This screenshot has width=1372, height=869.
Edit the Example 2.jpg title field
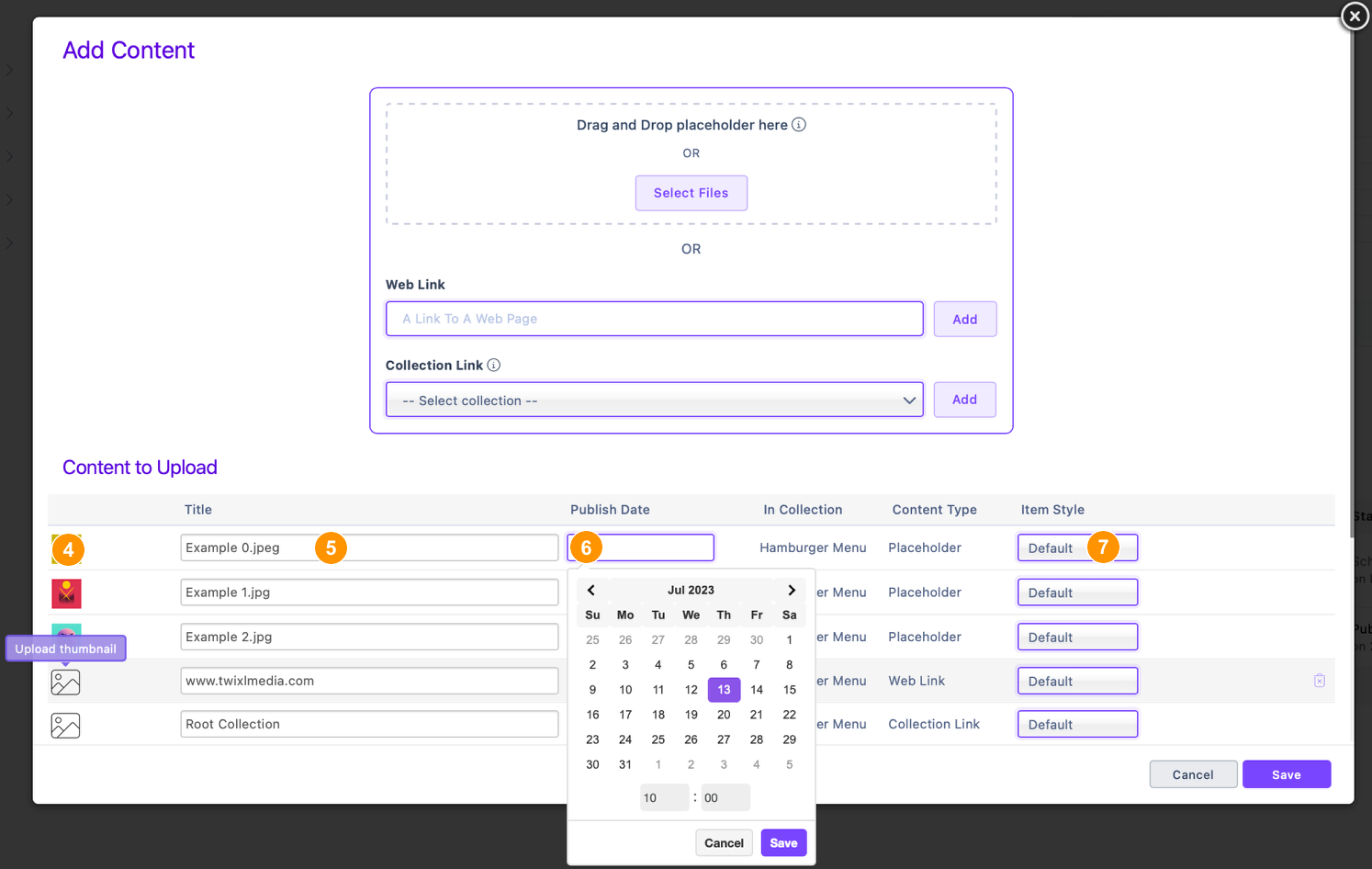369,637
